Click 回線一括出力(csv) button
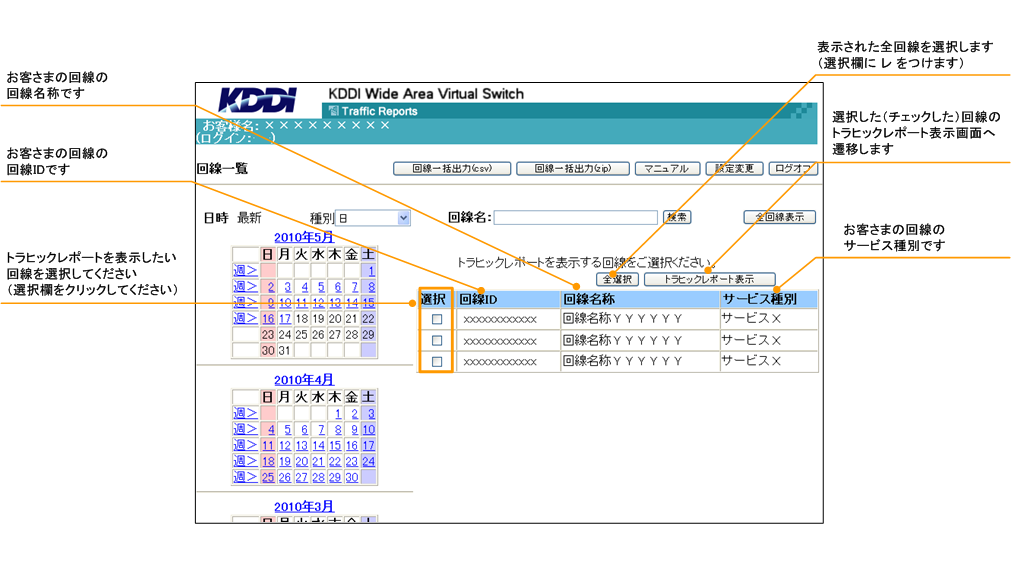 [x=452, y=168]
